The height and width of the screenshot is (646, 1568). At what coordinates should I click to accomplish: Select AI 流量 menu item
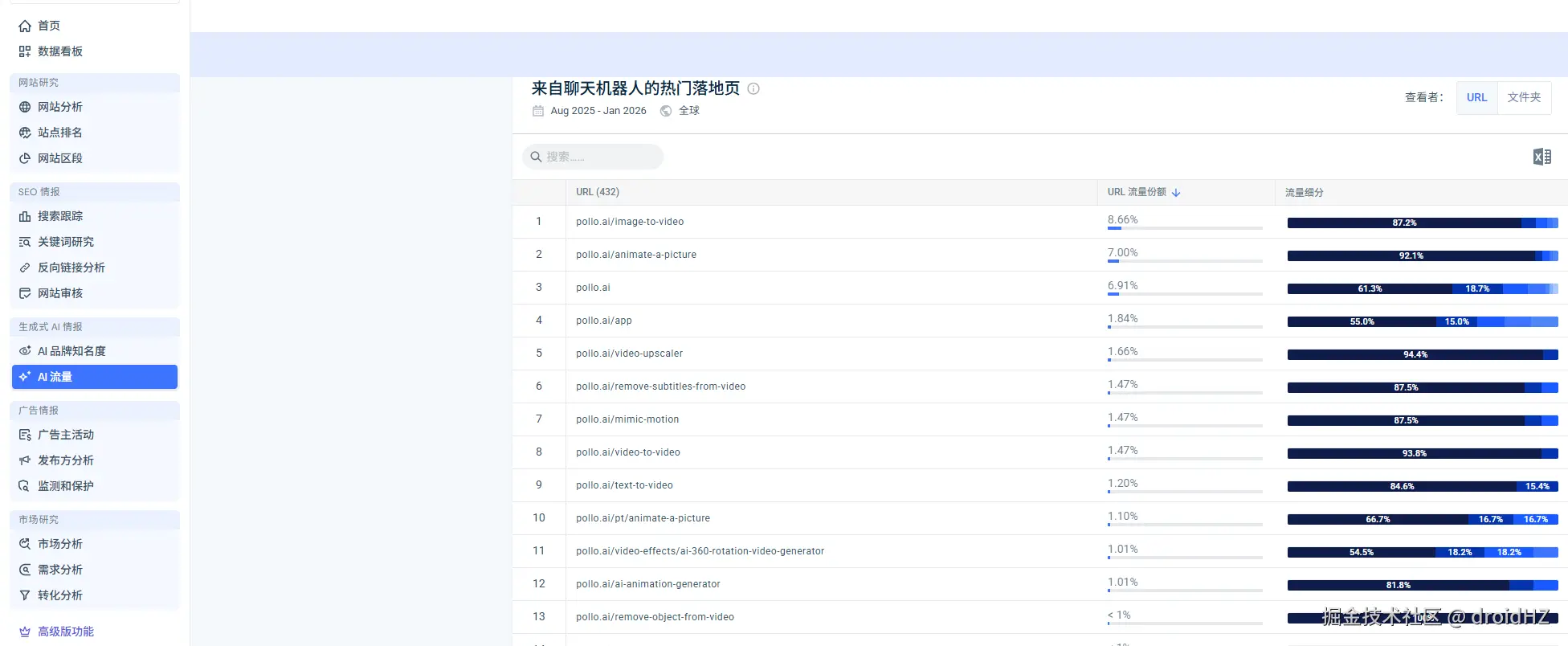[x=95, y=377]
